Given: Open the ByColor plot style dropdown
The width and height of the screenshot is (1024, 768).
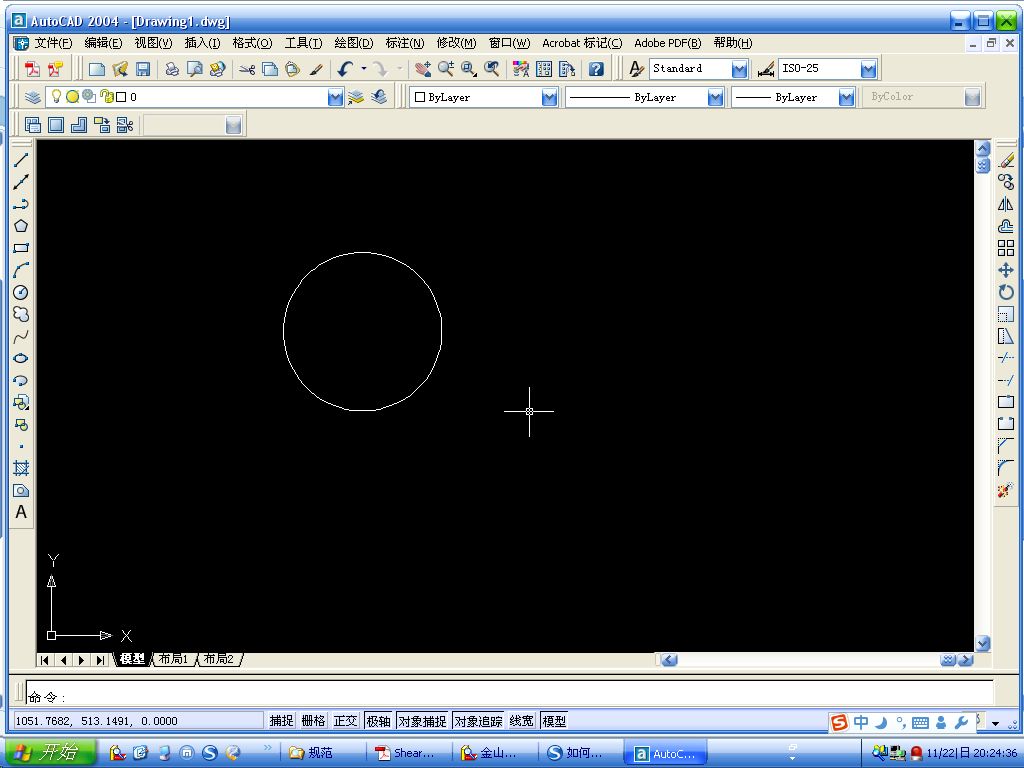Looking at the screenshot, I should [972, 97].
